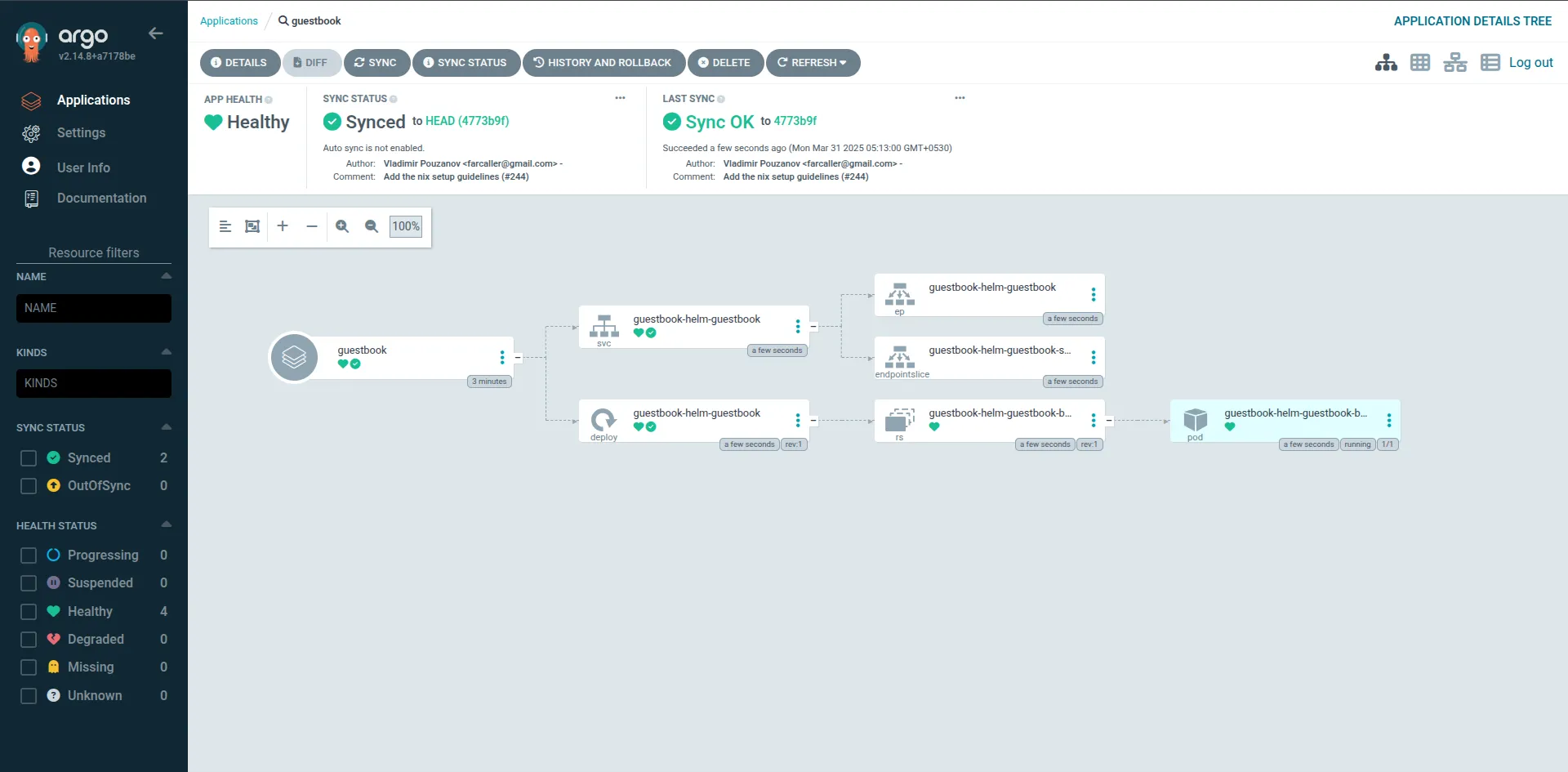Screen dimensions: 1568x772
Task: Collapse children of deploy node
Action: click(813, 421)
